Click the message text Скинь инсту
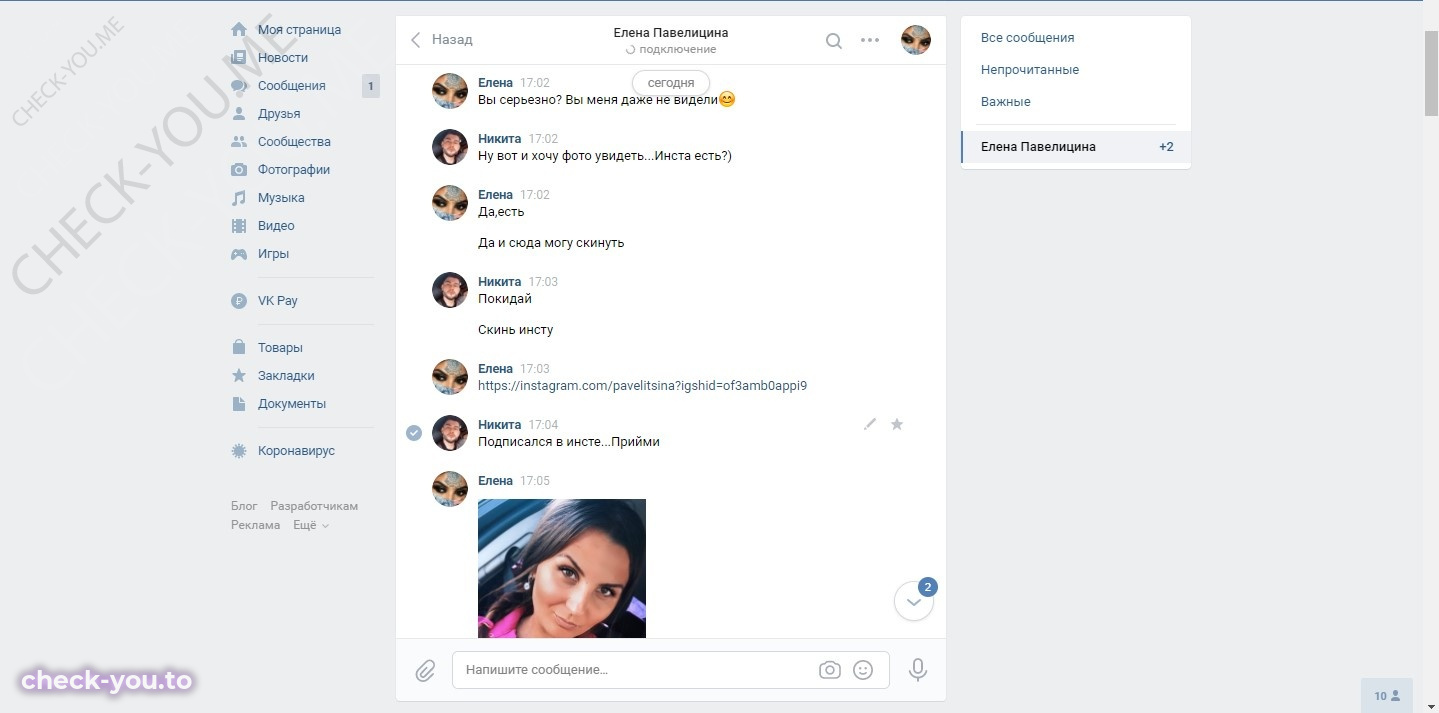 pos(515,330)
